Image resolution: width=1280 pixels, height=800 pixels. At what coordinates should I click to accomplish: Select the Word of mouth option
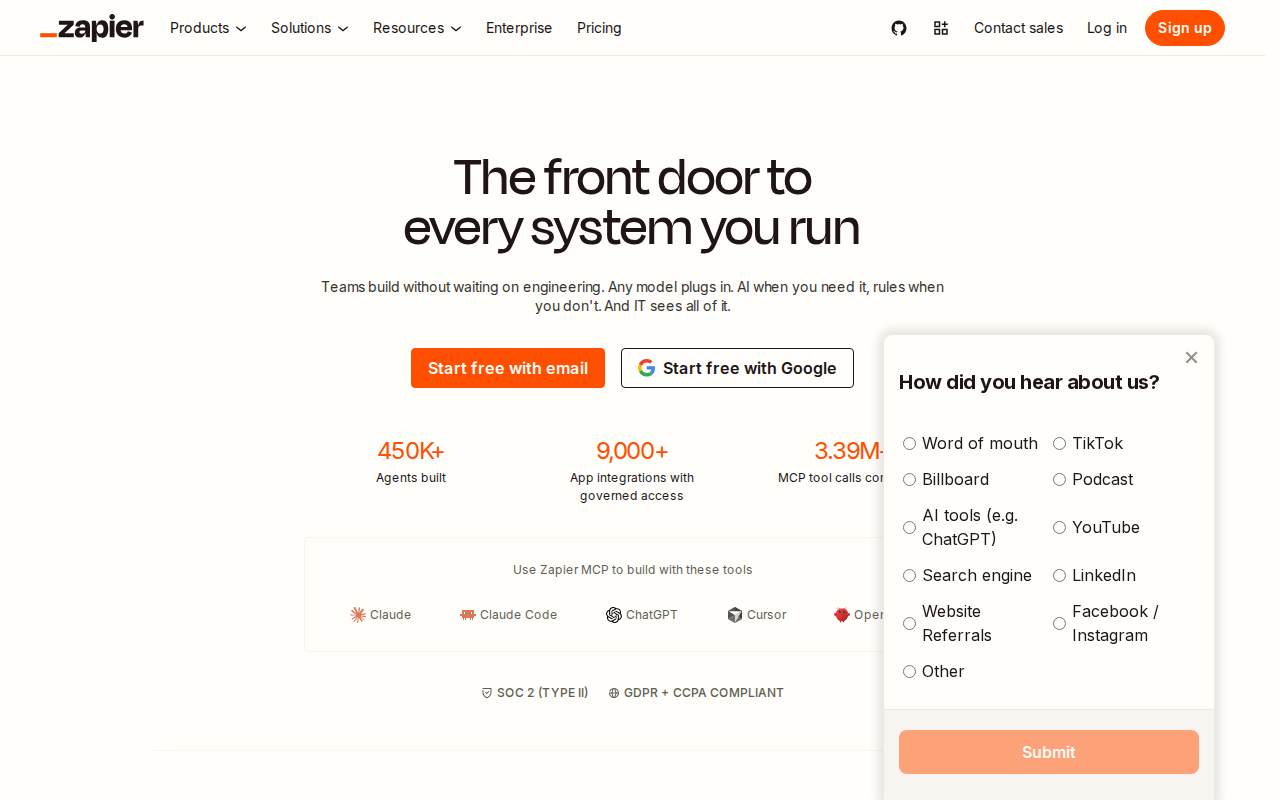click(x=909, y=443)
